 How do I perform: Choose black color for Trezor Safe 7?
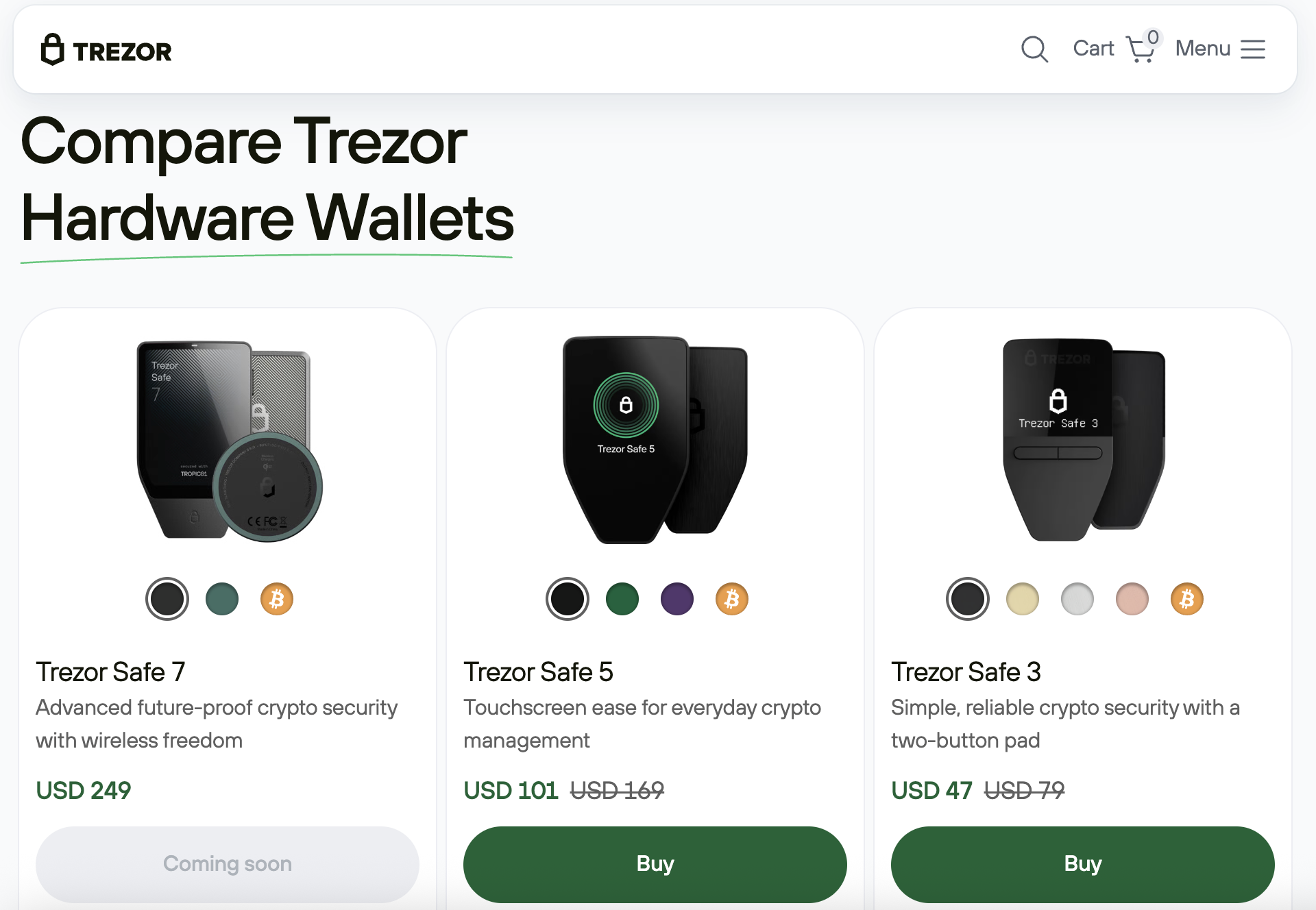[x=167, y=599]
